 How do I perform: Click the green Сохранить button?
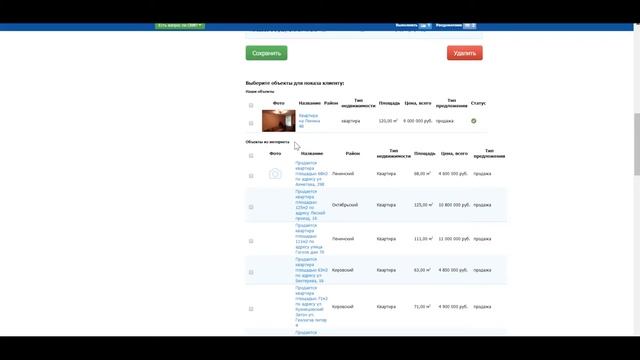[266, 53]
